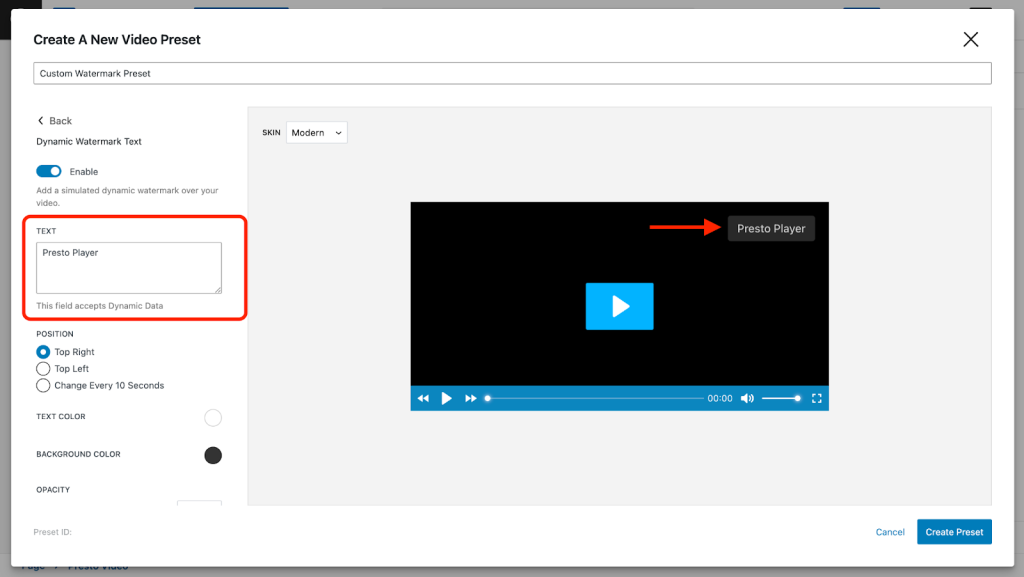Click the preset name input field

(512, 74)
